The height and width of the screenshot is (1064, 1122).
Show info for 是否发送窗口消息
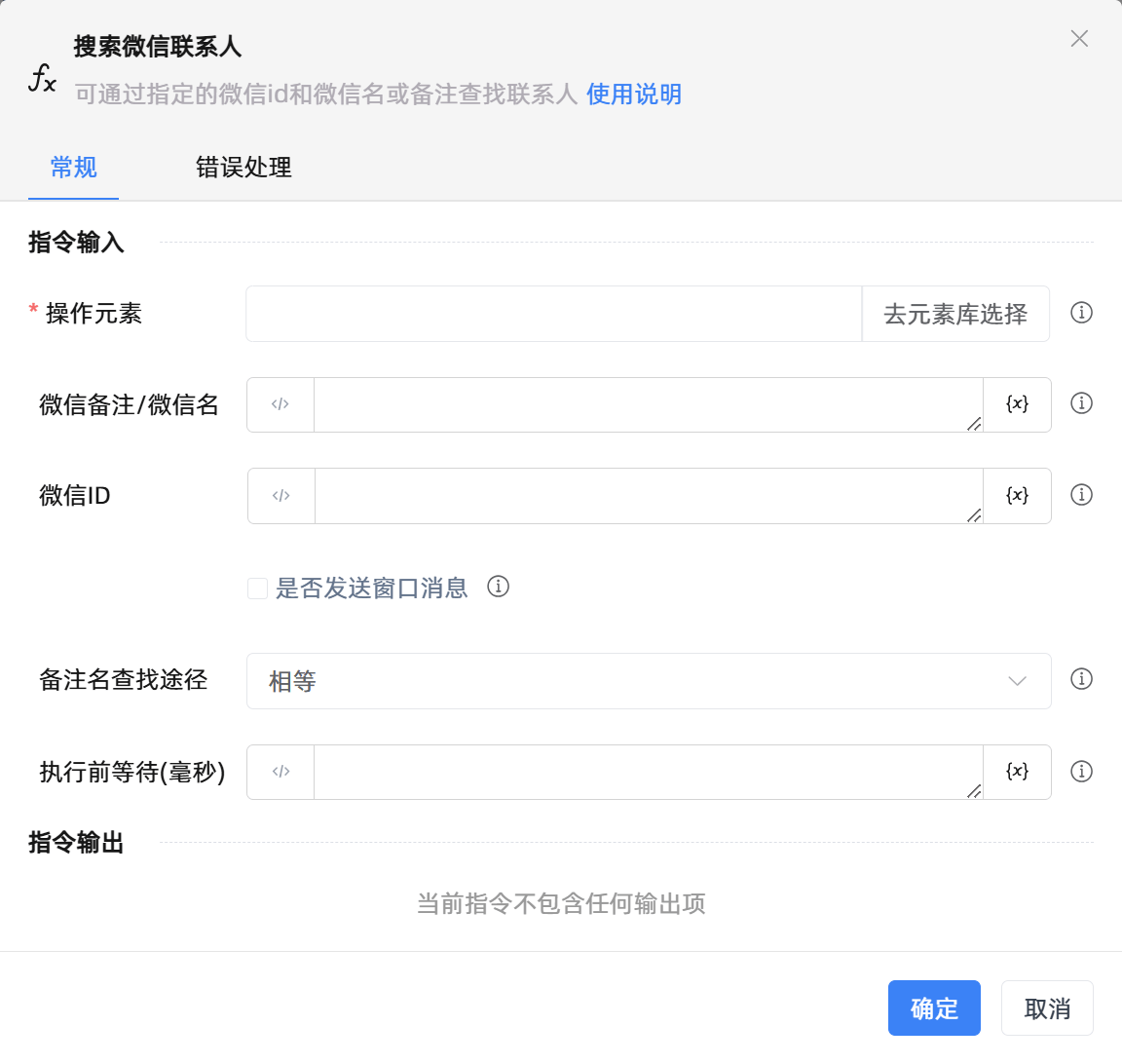(498, 588)
